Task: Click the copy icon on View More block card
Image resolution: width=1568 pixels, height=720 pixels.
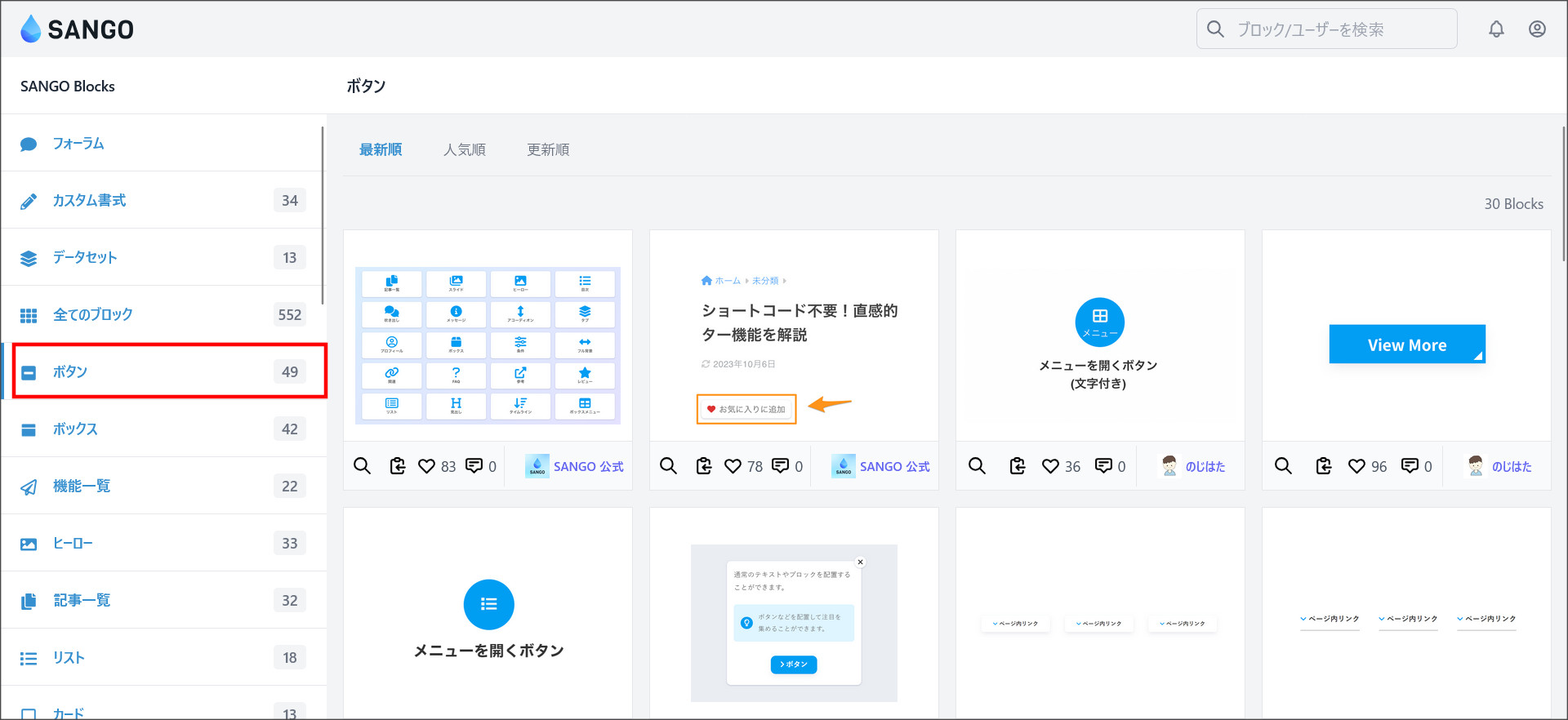Action: tap(1323, 466)
